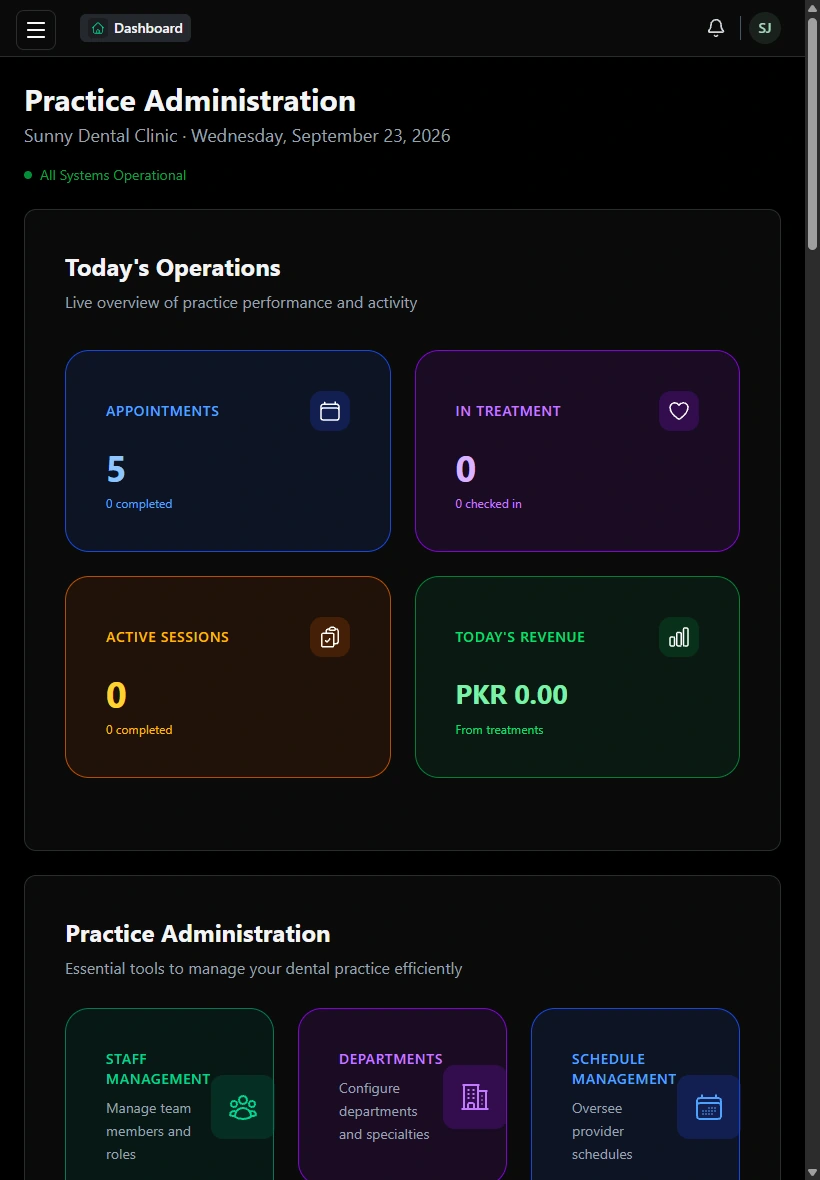Open the Appointments stats card
The image size is (820, 1180).
pos(228,451)
